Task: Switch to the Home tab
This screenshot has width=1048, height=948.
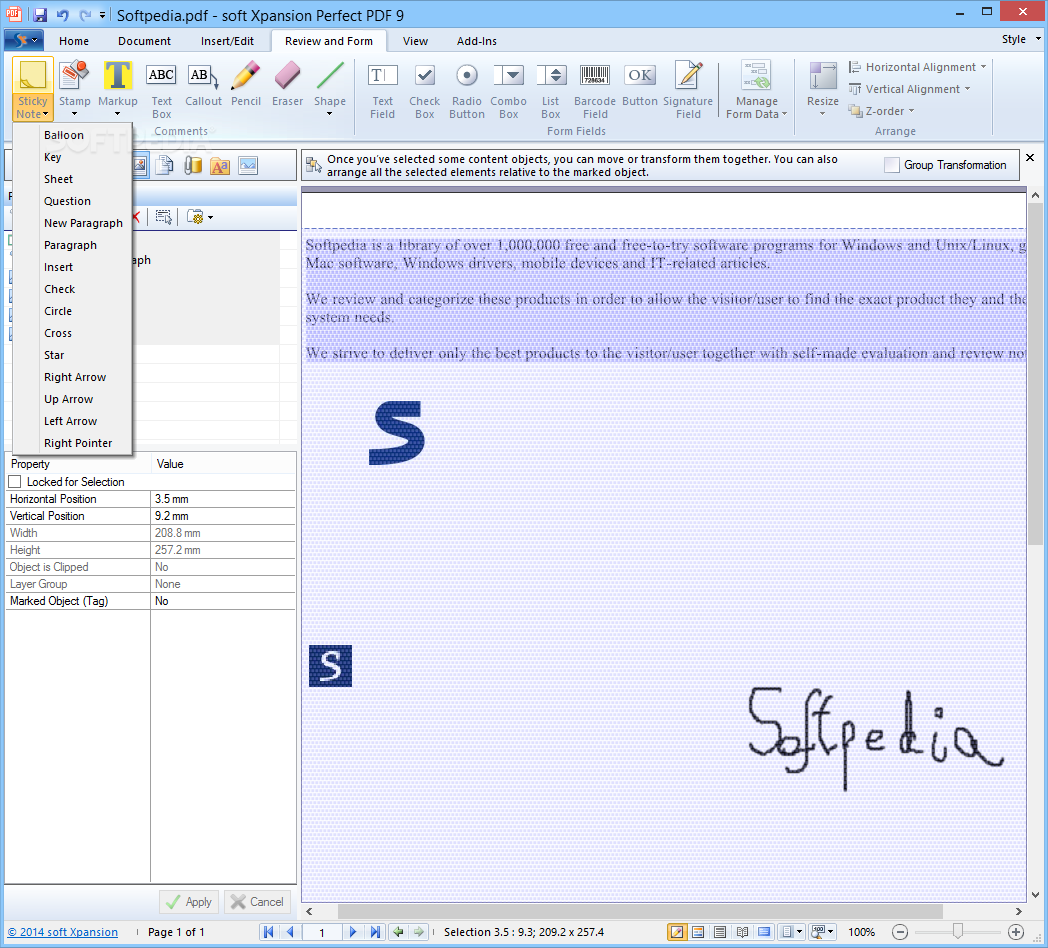Action: [x=74, y=41]
